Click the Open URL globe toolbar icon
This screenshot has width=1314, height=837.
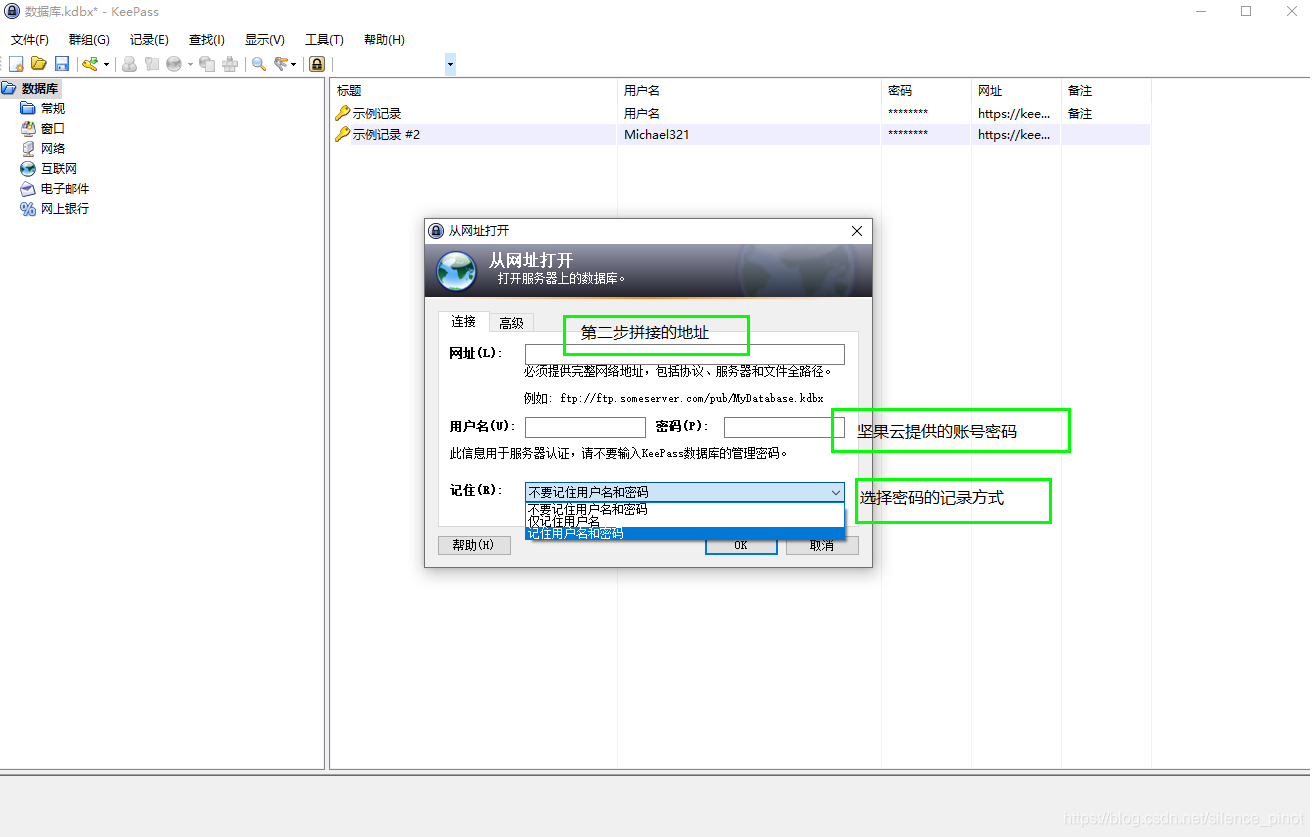[174, 64]
